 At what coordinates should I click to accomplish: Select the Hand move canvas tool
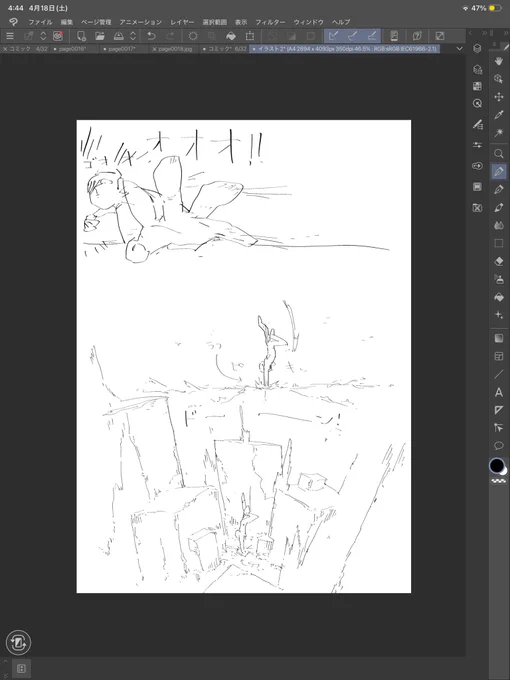click(x=499, y=61)
